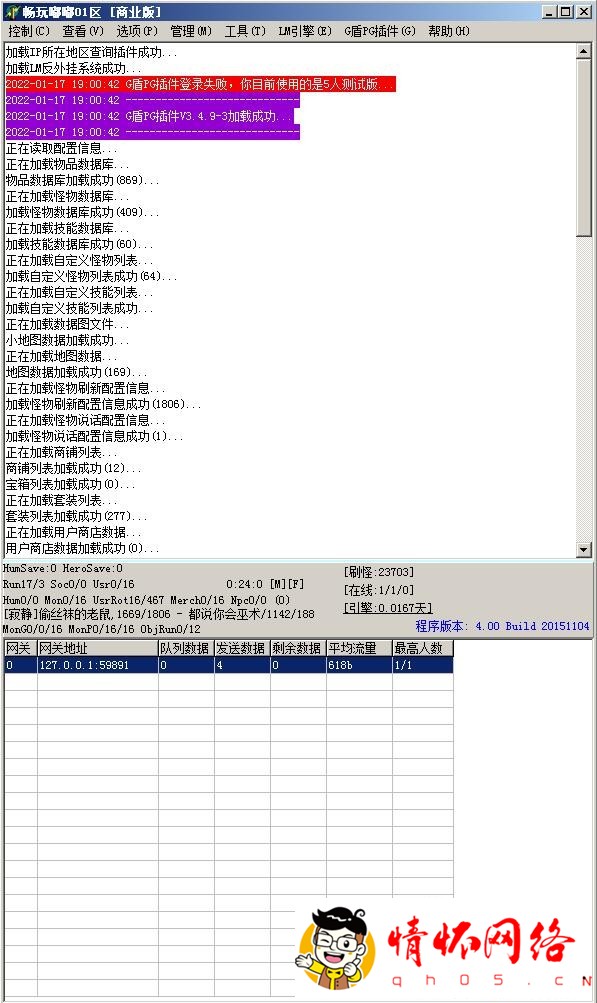The width and height of the screenshot is (597, 1003).
Task: Click the 平均流量 column header
Action: pyautogui.click(x=359, y=648)
